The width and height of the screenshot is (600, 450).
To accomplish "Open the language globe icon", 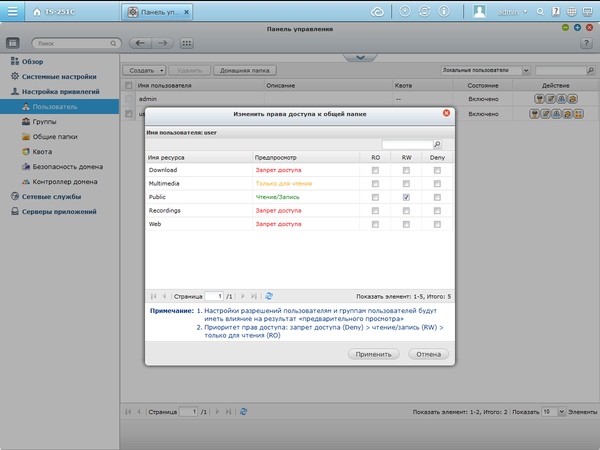I will 571,12.
